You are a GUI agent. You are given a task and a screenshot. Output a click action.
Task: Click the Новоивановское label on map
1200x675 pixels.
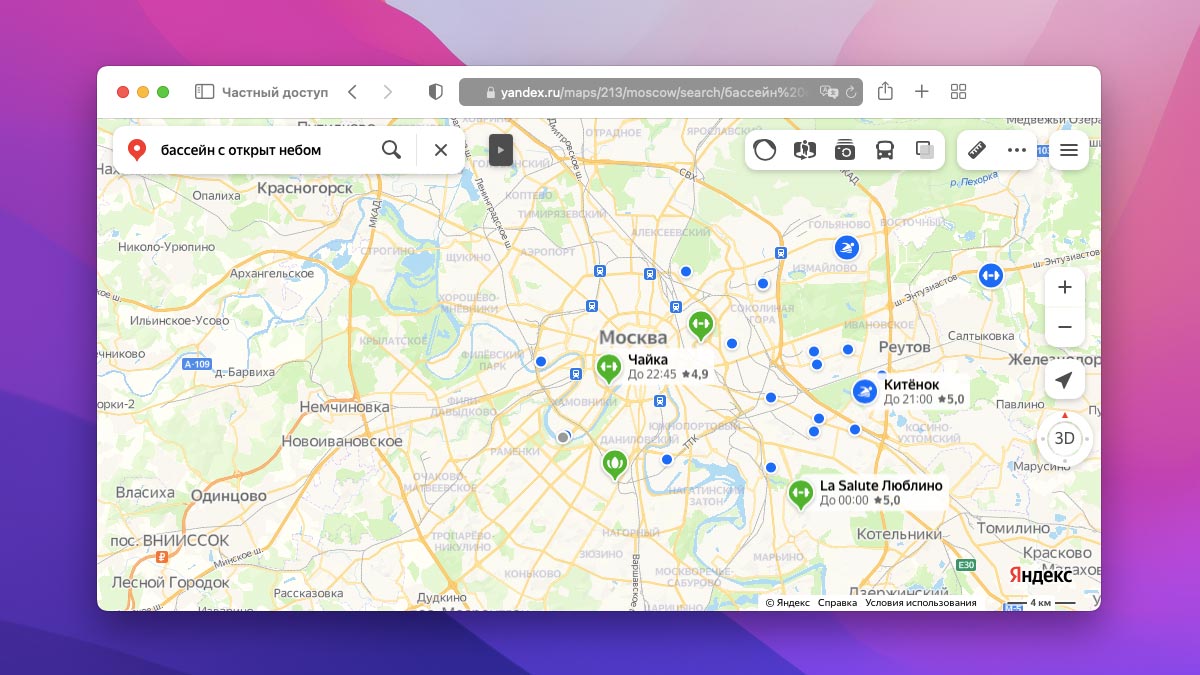(x=341, y=441)
